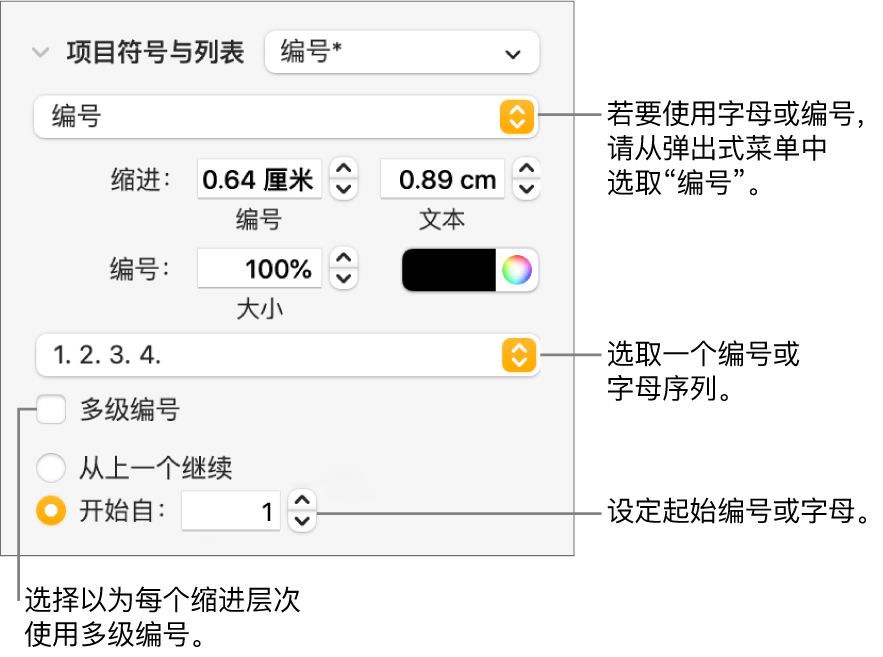The width and height of the screenshot is (883, 657).
Task: Collapse the 项目符号与列表 section
Action: (x=40, y=53)
